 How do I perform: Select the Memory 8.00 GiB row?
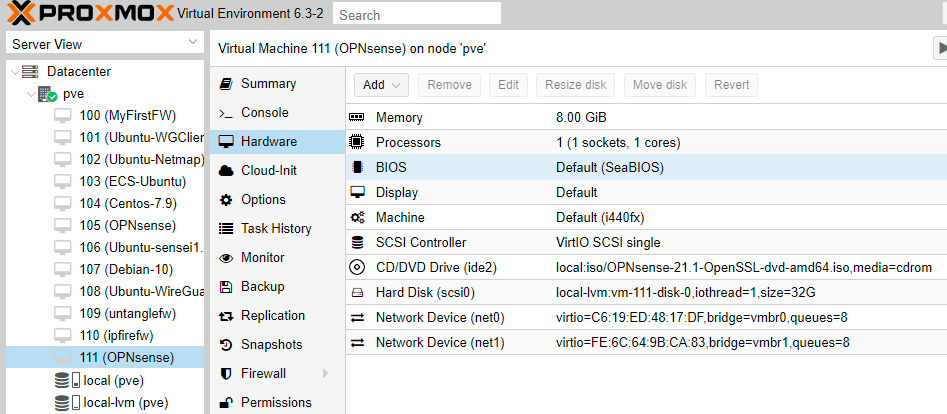646,117
